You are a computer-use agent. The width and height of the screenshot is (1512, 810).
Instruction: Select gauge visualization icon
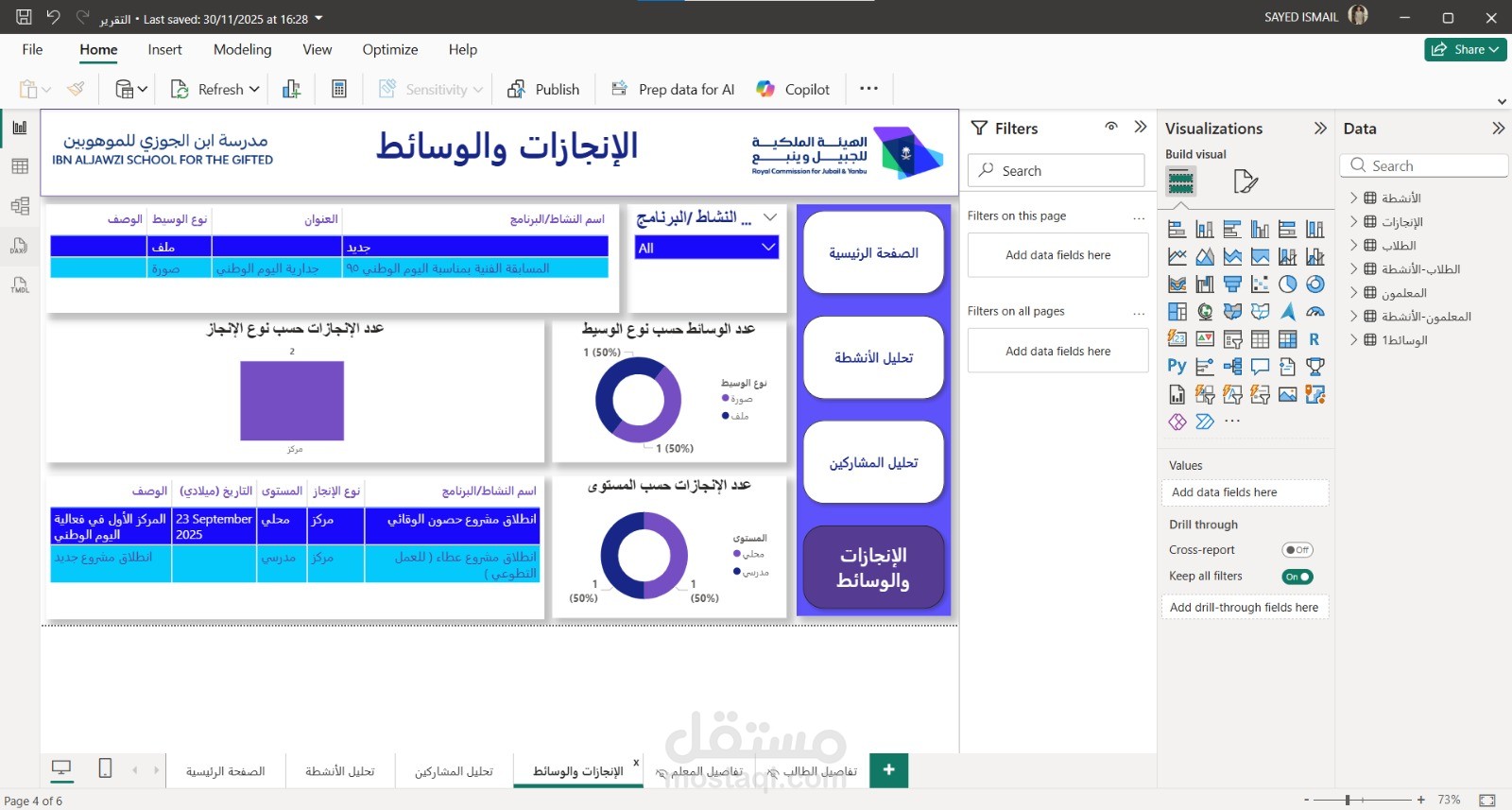(x=1314, y=311)
